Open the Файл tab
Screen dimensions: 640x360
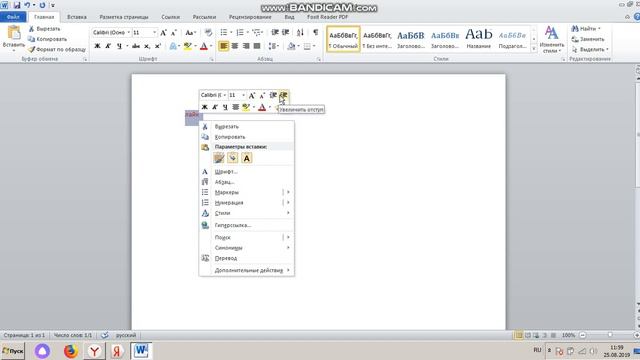click(x=13, y=17)
